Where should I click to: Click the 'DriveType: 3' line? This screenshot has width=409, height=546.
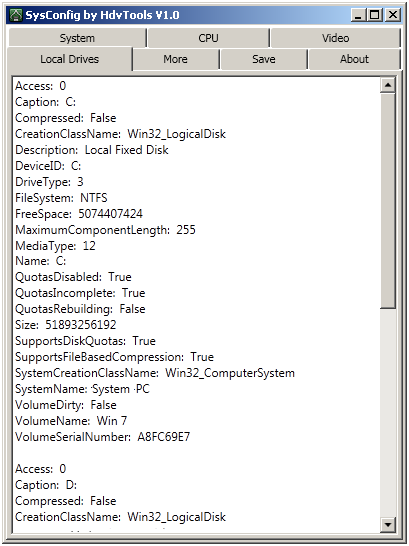click(x=49, y=182)
